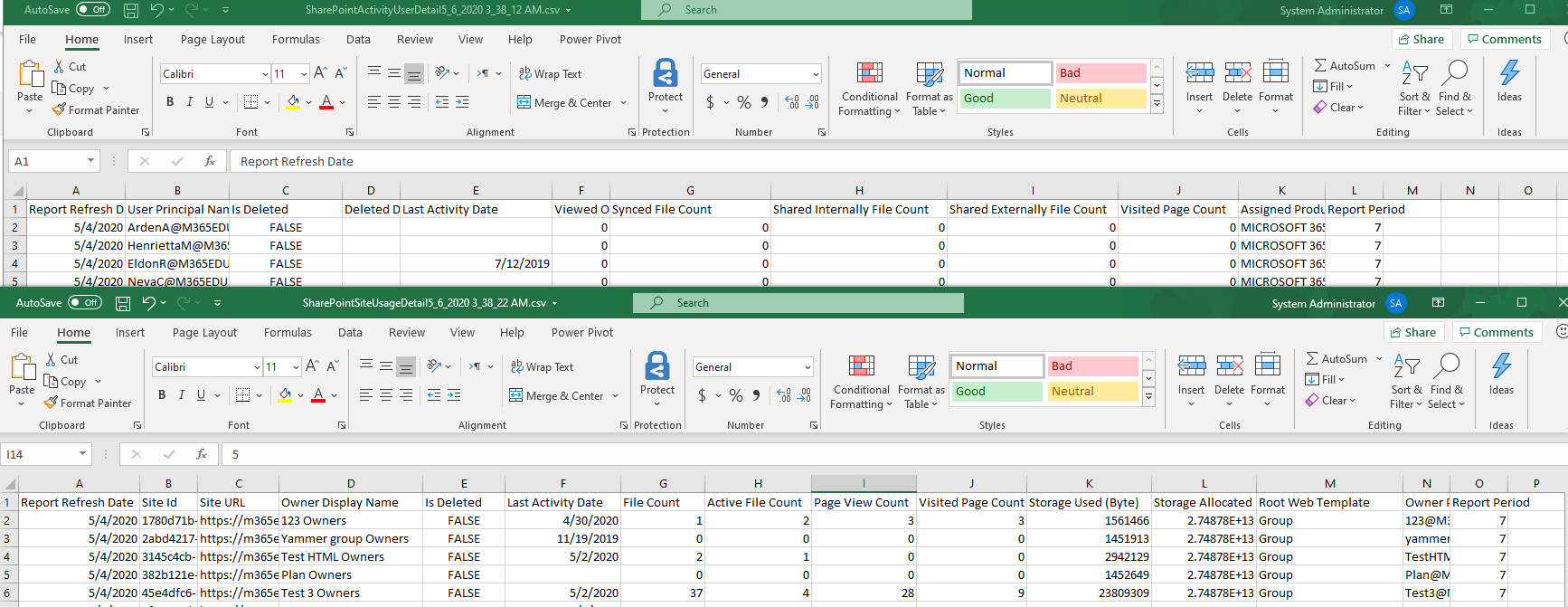
Task: Apply the Good cell style in bottom window
Action: tap(996, 392)
